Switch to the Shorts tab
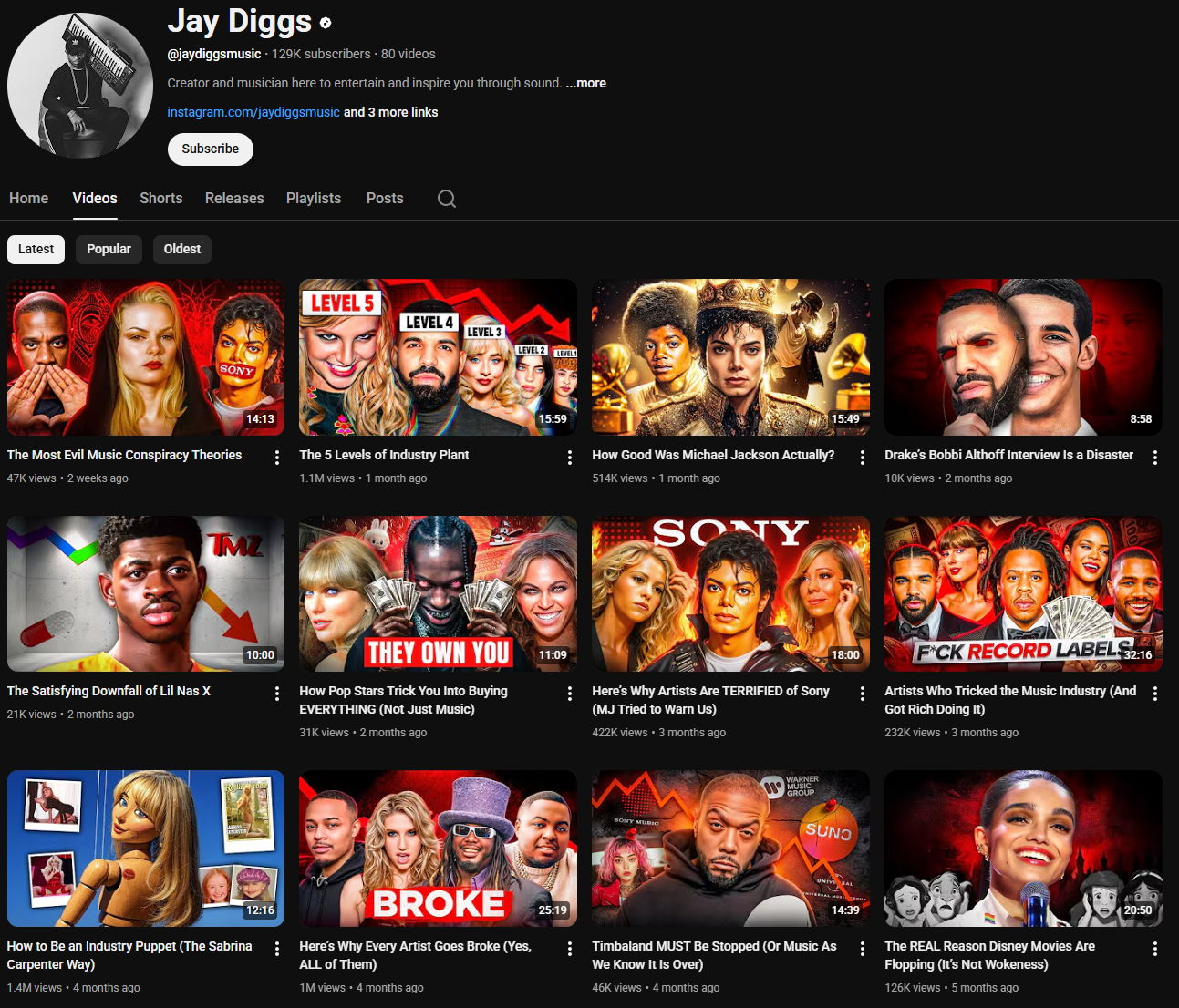This screenshot has width=1179, height=1008. click(x=160, y=199)
